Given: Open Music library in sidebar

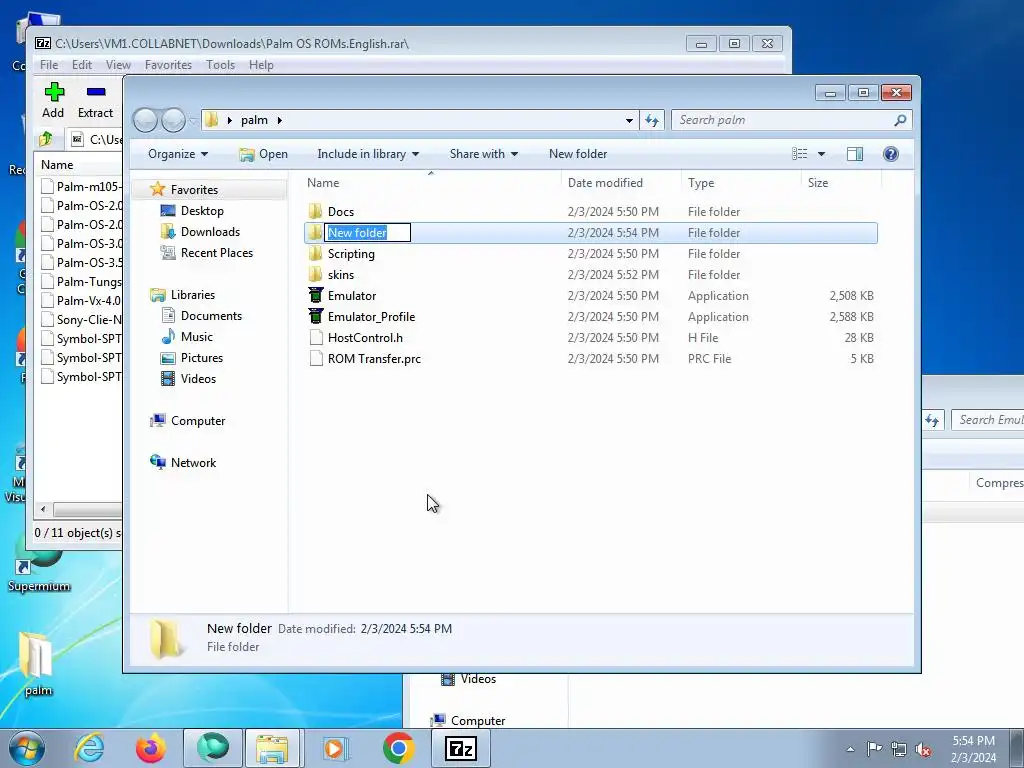Looking at the screenshot, I should click(x=196, y=336).
